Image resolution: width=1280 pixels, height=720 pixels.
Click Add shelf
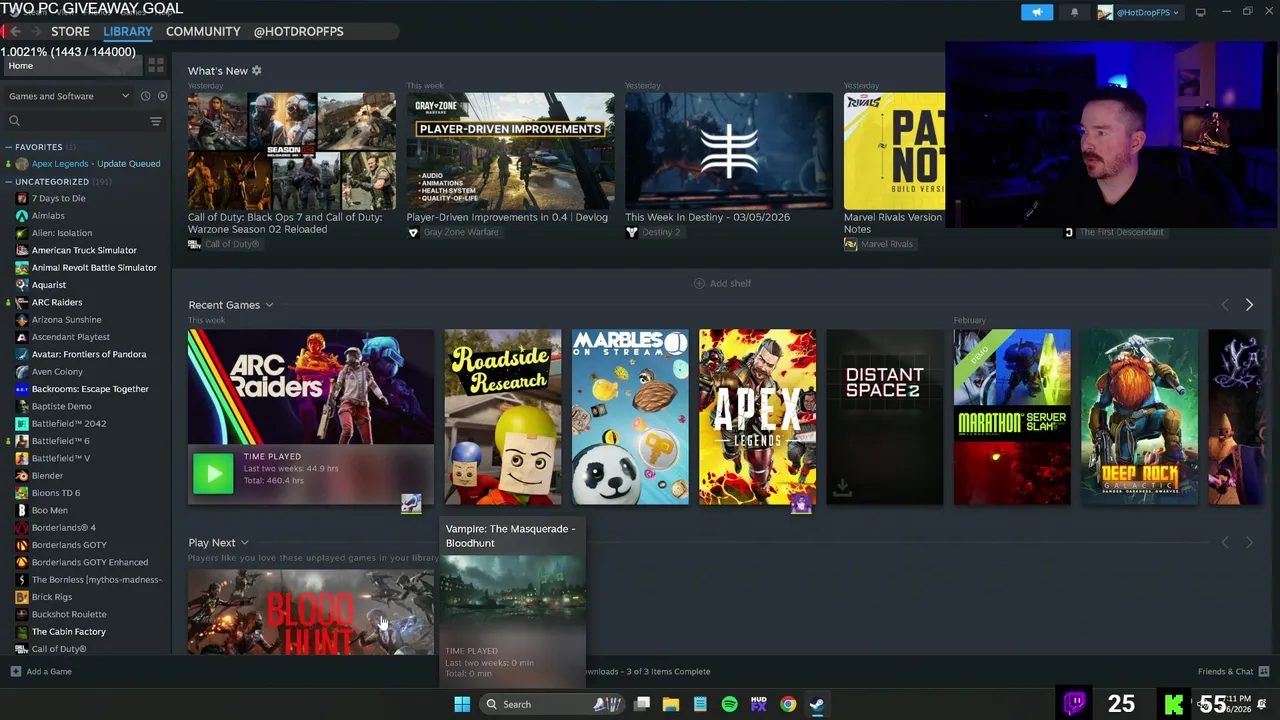click(722, 283)
